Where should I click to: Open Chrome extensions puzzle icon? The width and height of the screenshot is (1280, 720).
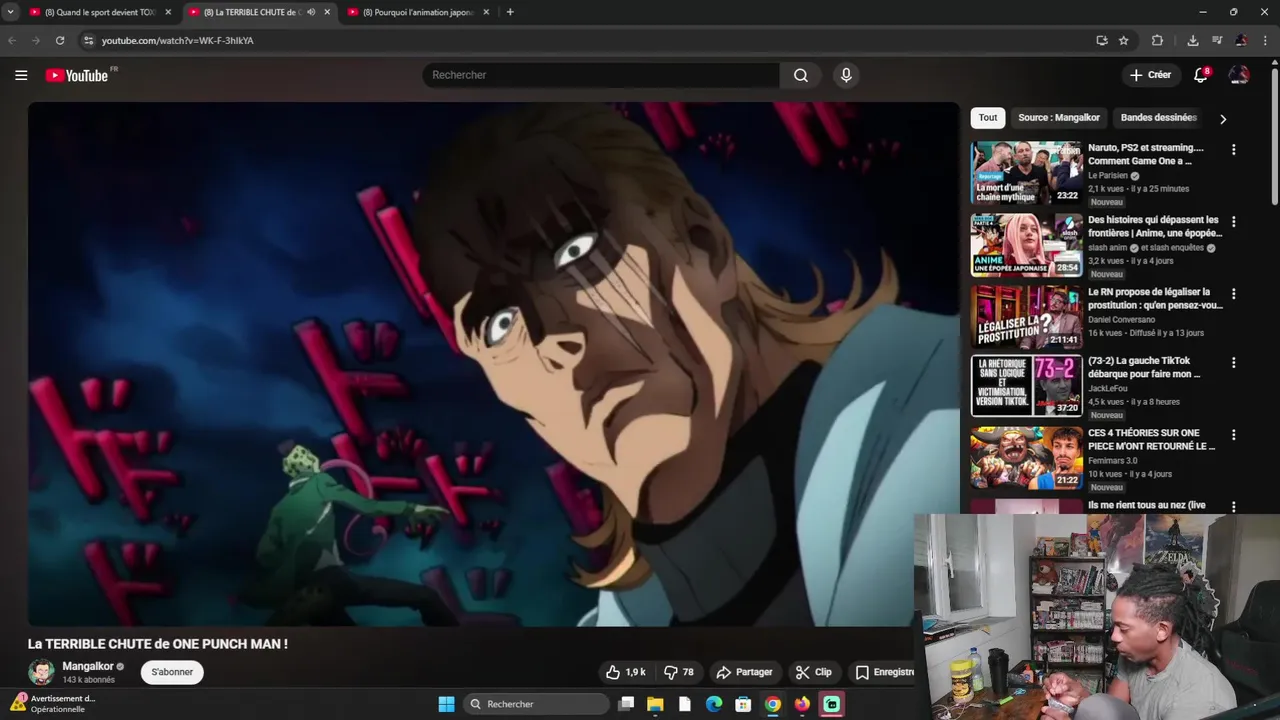(1157, 40)
